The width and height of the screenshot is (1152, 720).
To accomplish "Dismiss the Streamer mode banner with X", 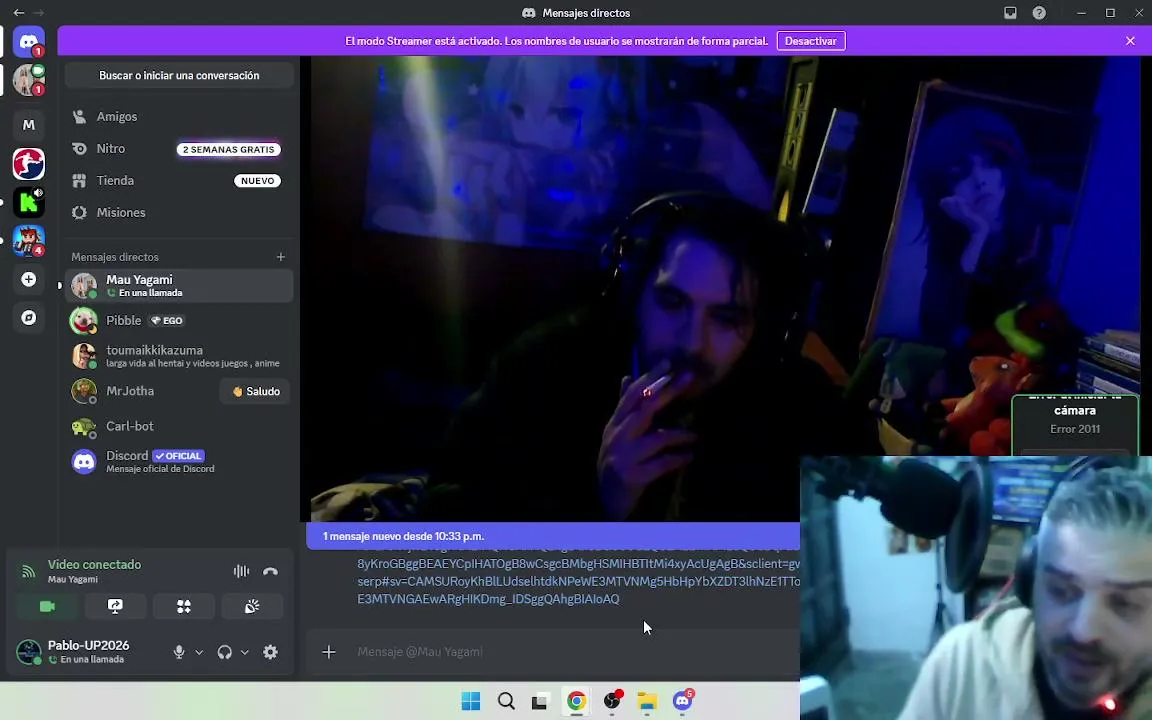I will (x=1130, y=41).
